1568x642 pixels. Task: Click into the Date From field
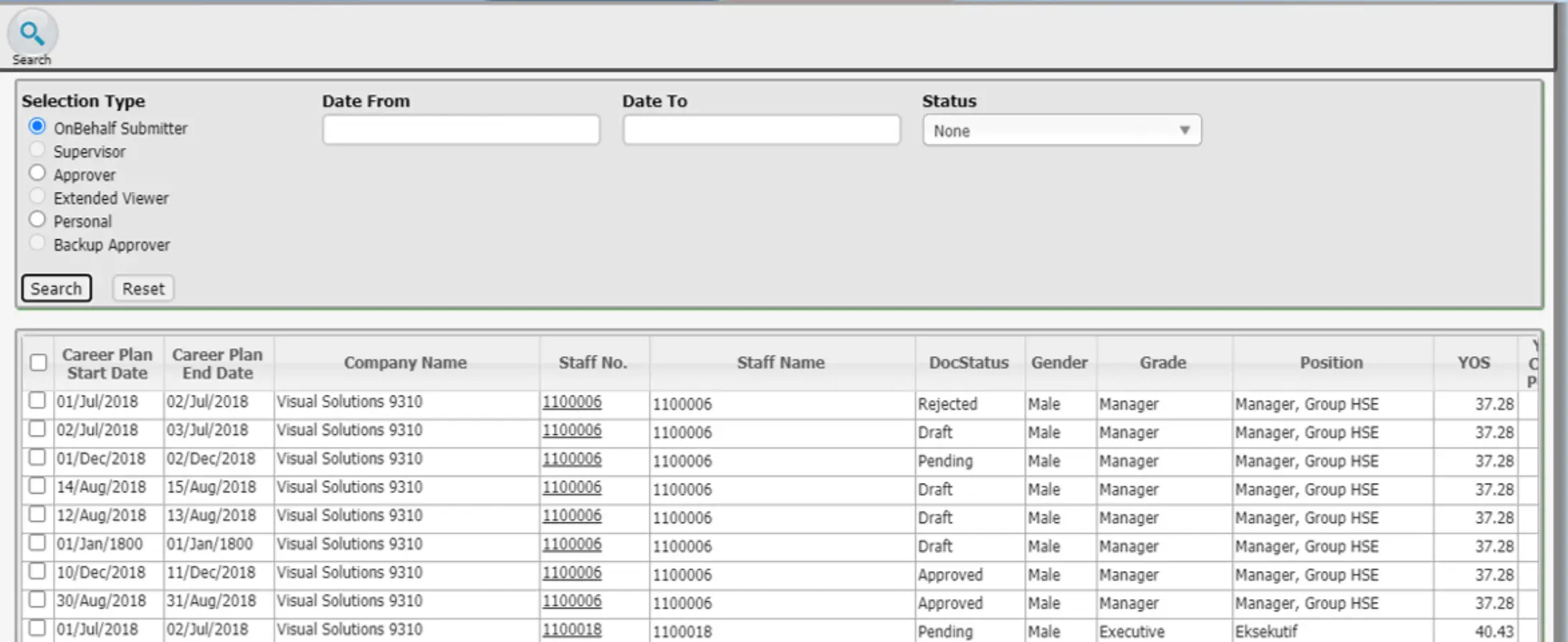[461, 130]
